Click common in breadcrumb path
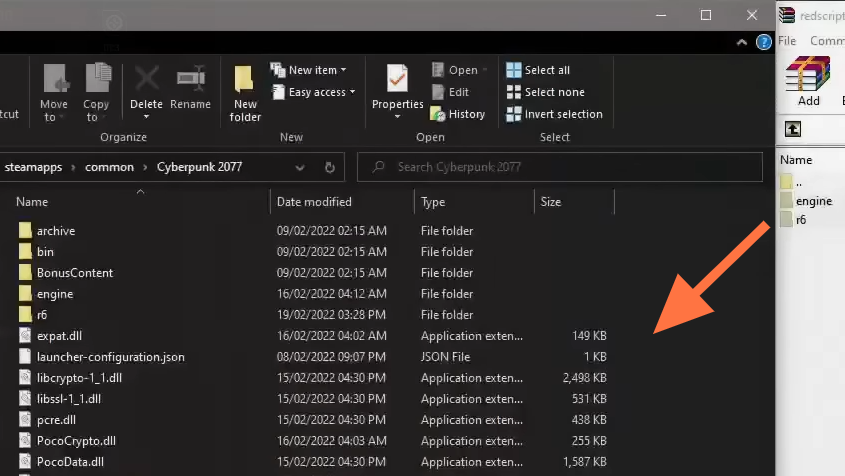 coord(109,167)
